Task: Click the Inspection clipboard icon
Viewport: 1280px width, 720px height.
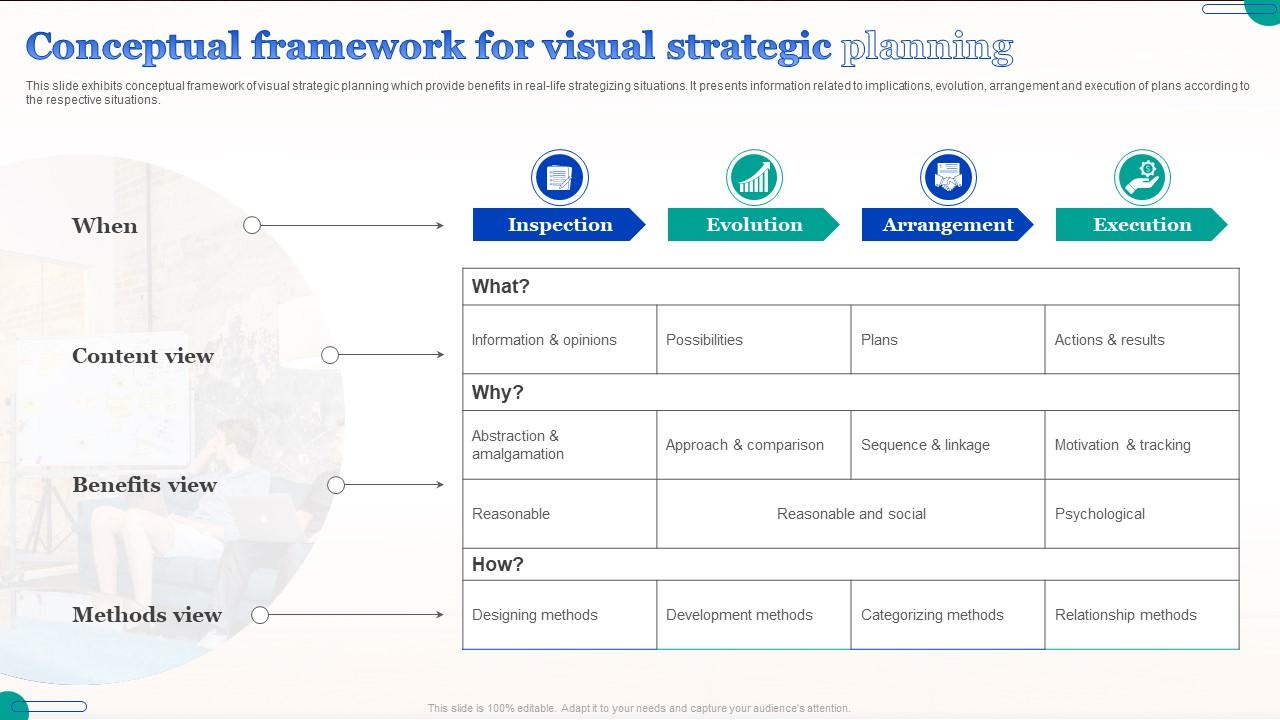Action: (559, 178)
